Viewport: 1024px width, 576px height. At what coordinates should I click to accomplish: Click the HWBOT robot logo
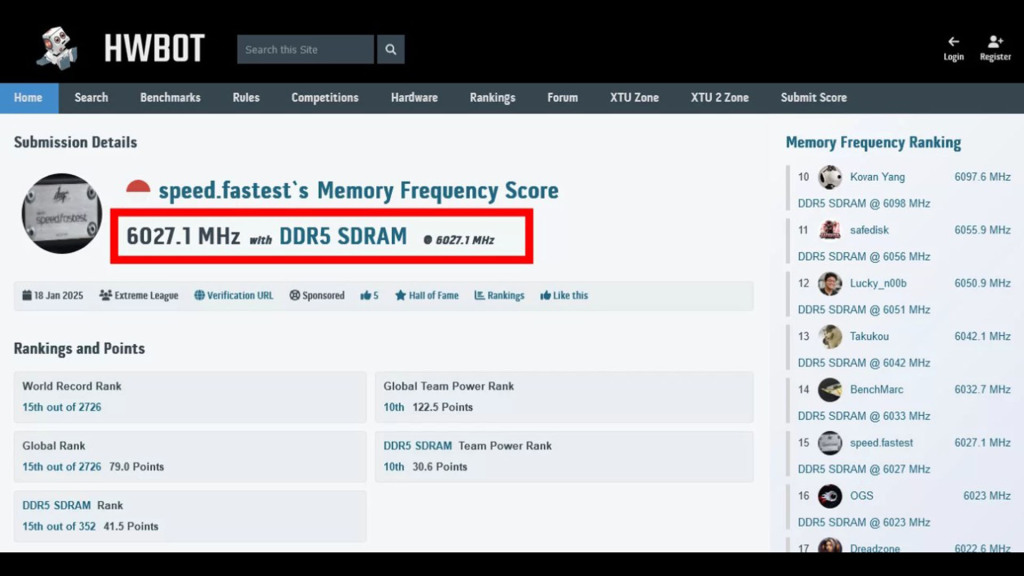coord(57,48)
